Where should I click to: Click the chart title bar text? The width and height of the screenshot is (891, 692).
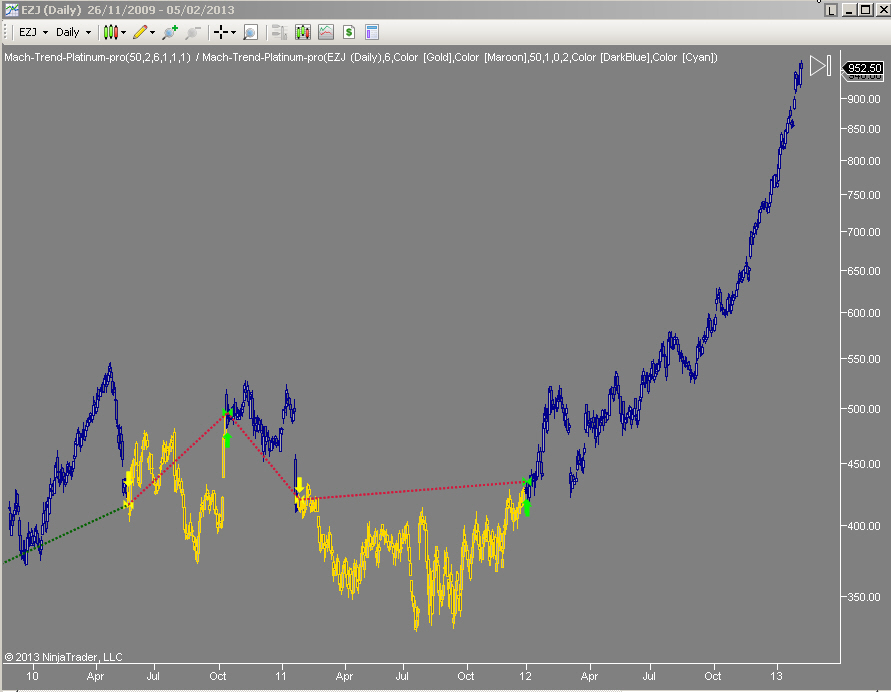coord(120,9)
